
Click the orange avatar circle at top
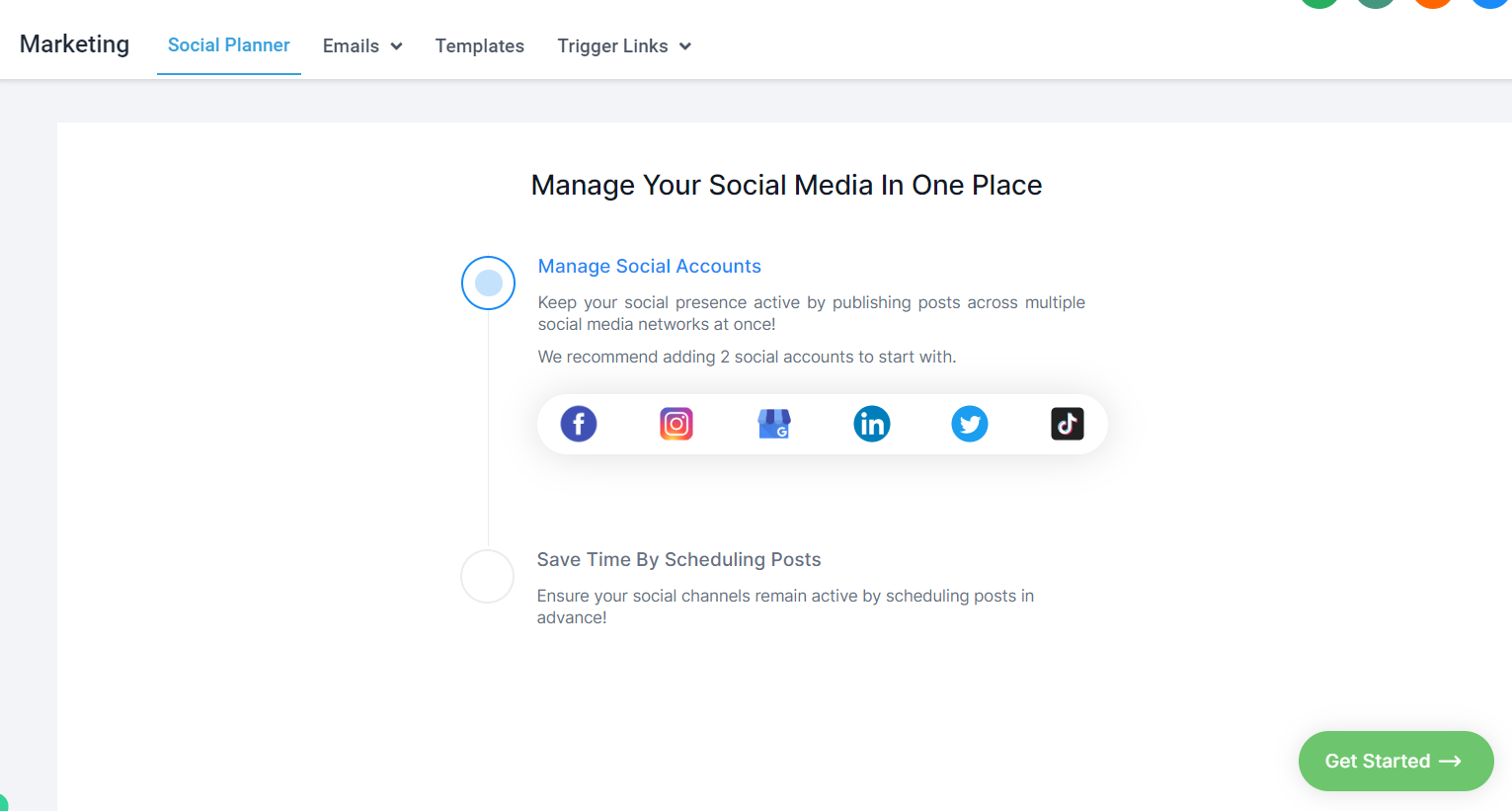click(1432, 3)
